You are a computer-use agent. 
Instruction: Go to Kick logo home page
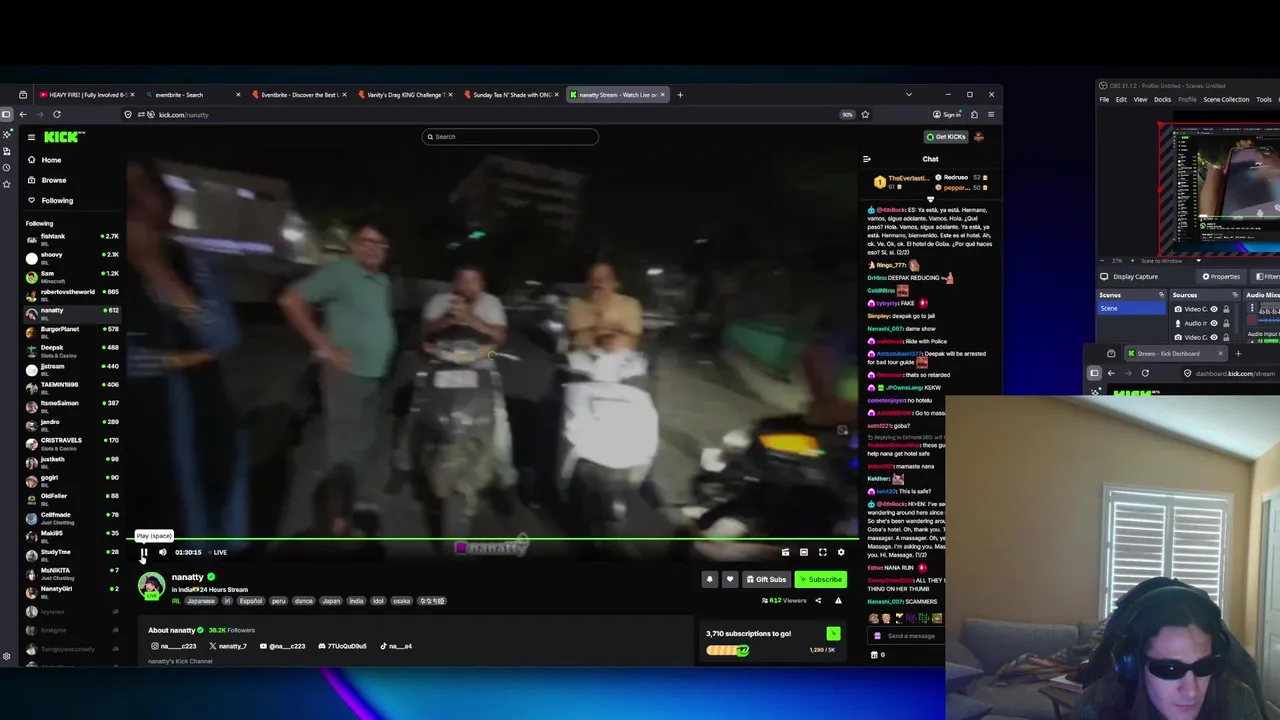[x=64, y=137]
